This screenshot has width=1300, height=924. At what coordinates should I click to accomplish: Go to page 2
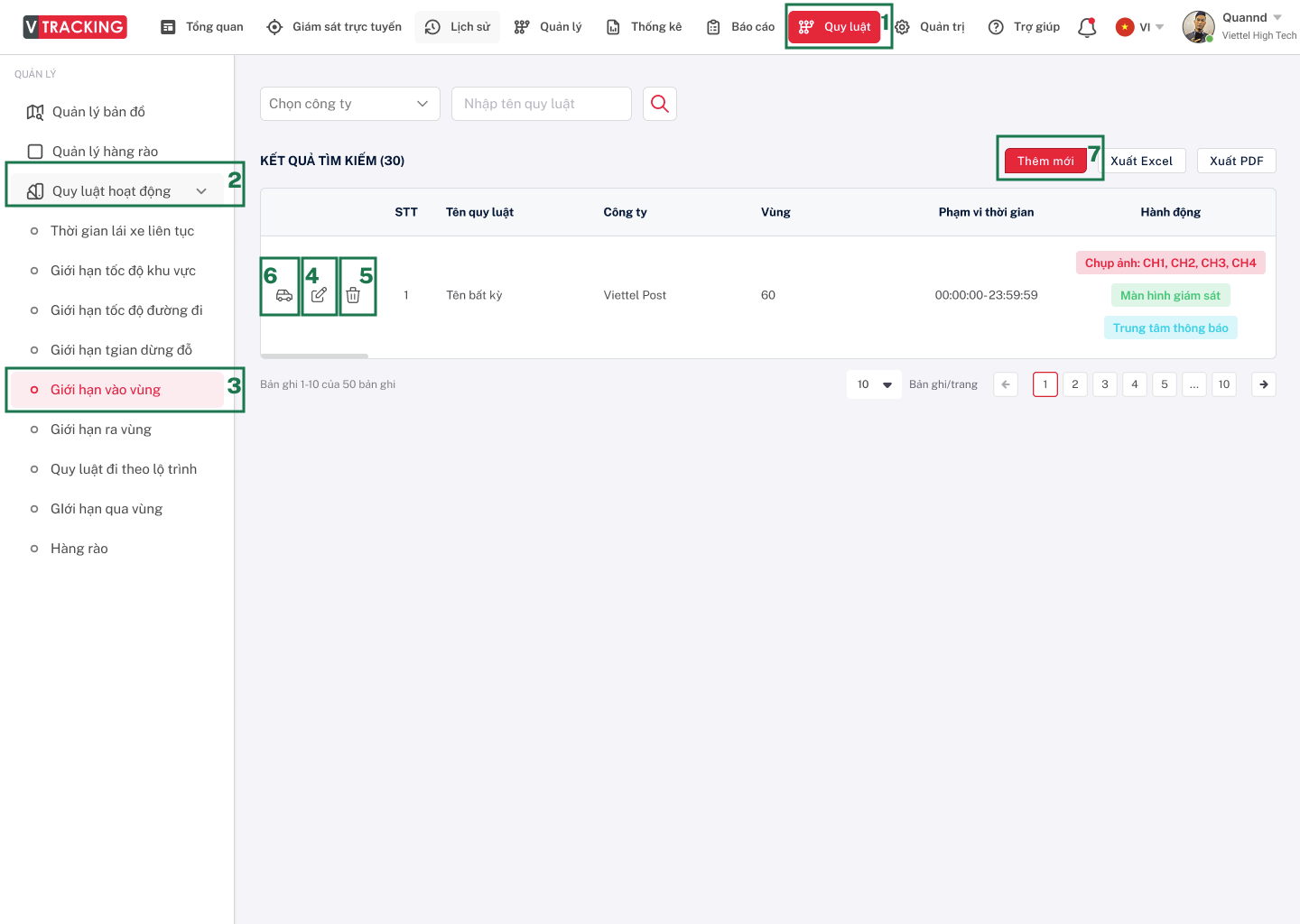click(1075, 384)
